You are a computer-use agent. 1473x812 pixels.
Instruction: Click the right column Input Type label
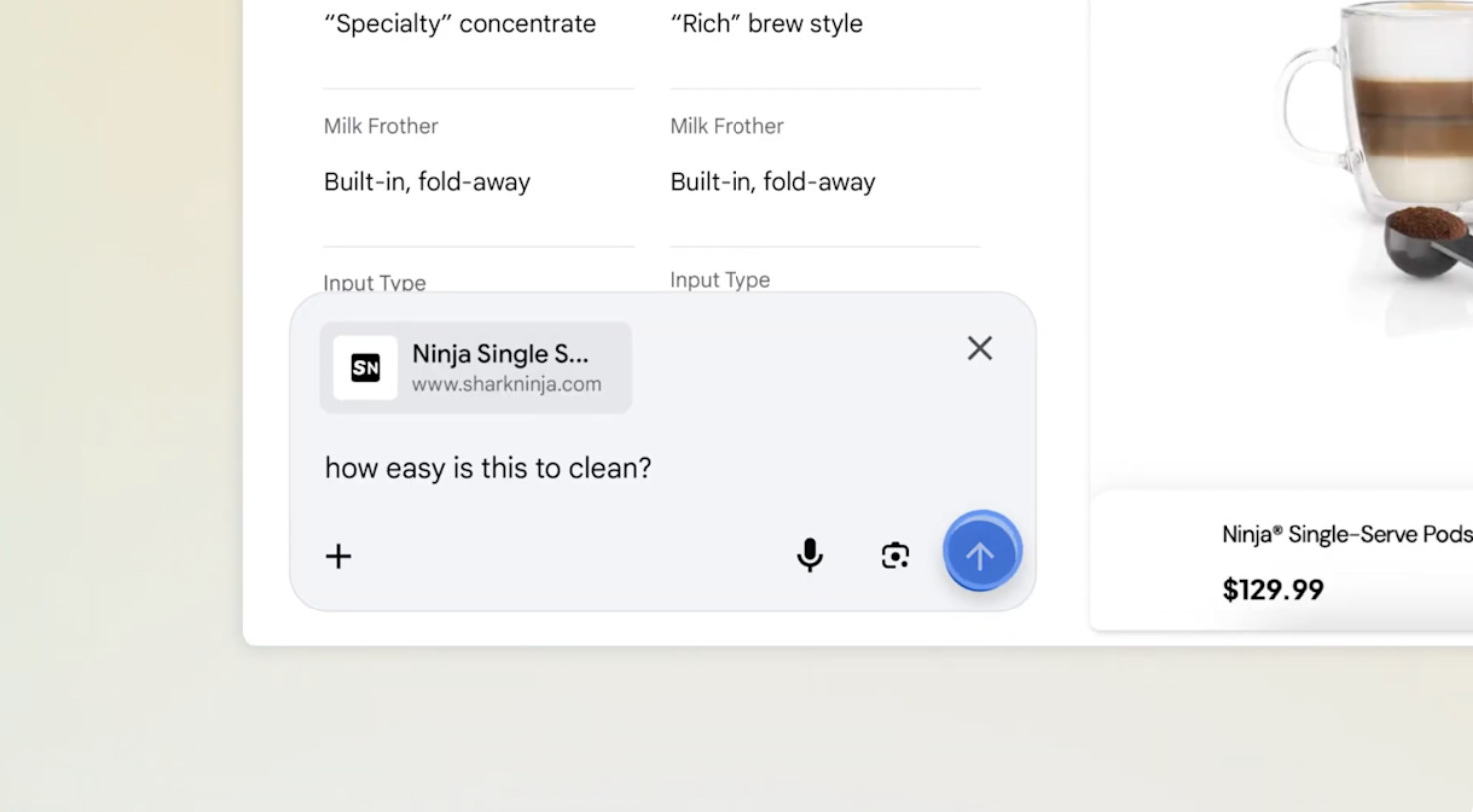pyautogui.click(x=720, y=280)
